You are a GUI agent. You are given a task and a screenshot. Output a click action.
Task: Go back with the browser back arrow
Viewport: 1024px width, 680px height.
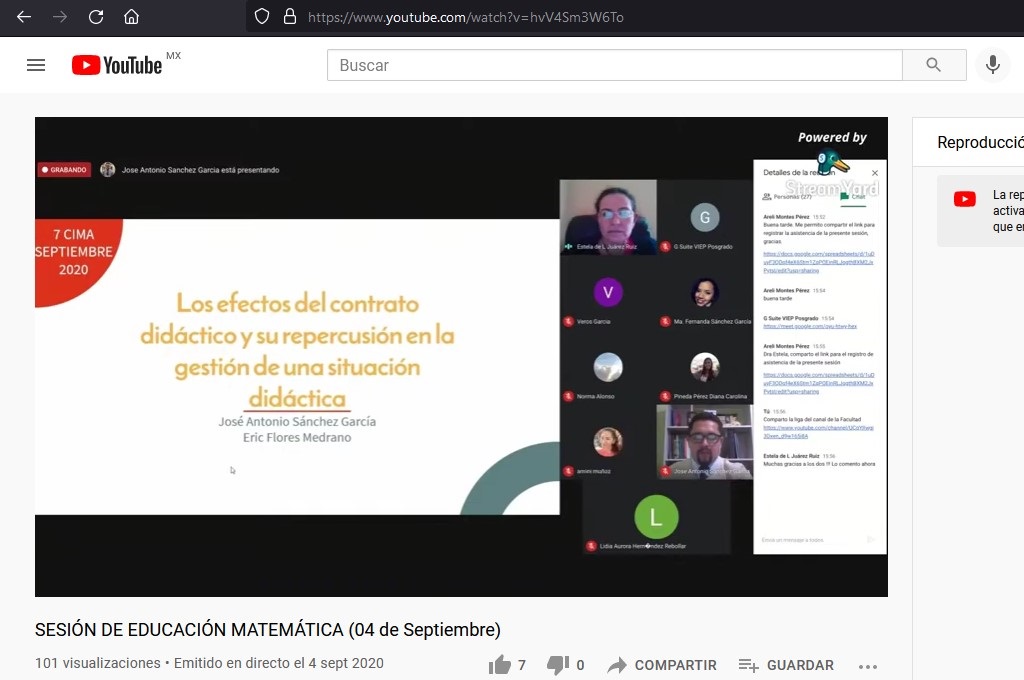click(24, 17)
